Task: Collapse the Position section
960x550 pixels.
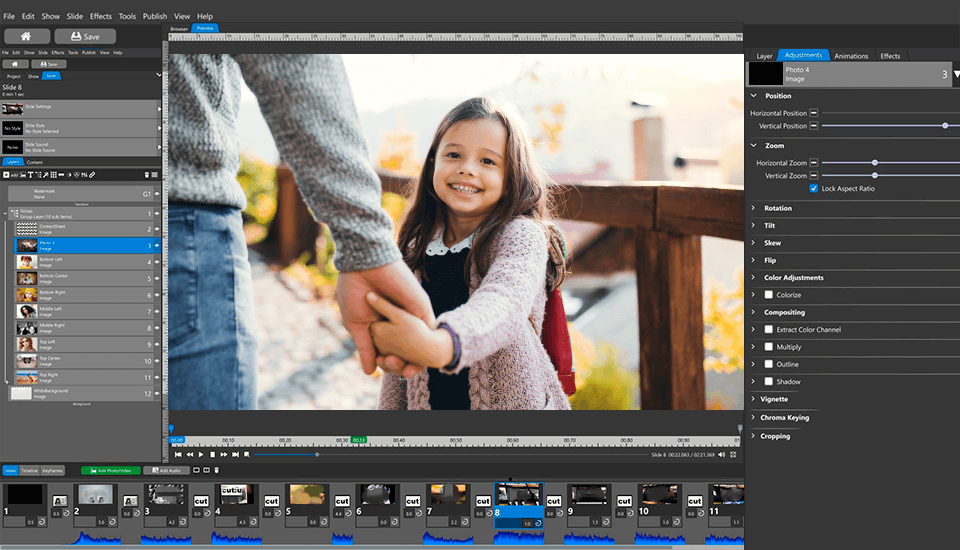Action: coord(753,96)
